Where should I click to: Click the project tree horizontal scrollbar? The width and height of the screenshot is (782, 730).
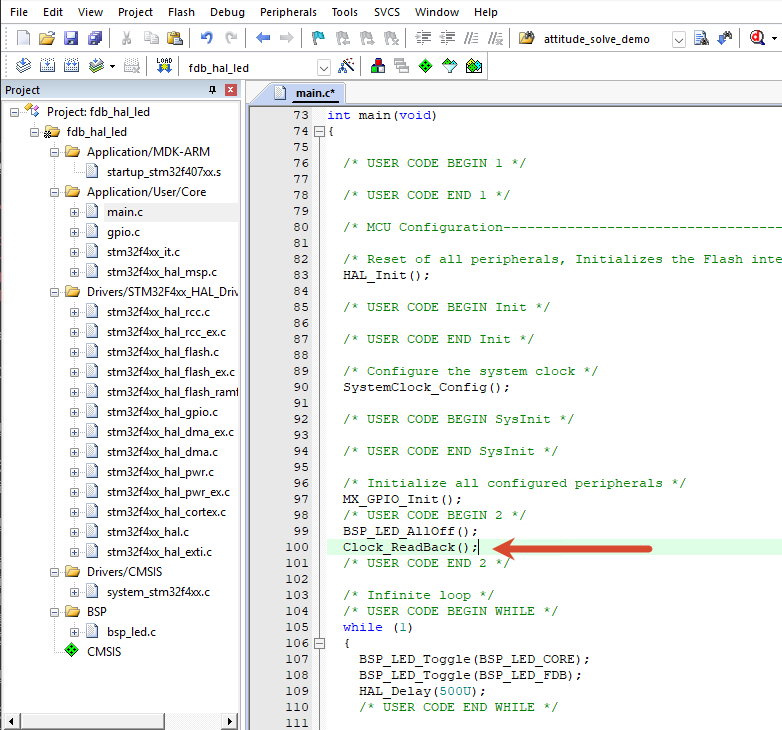click(119, 721)
